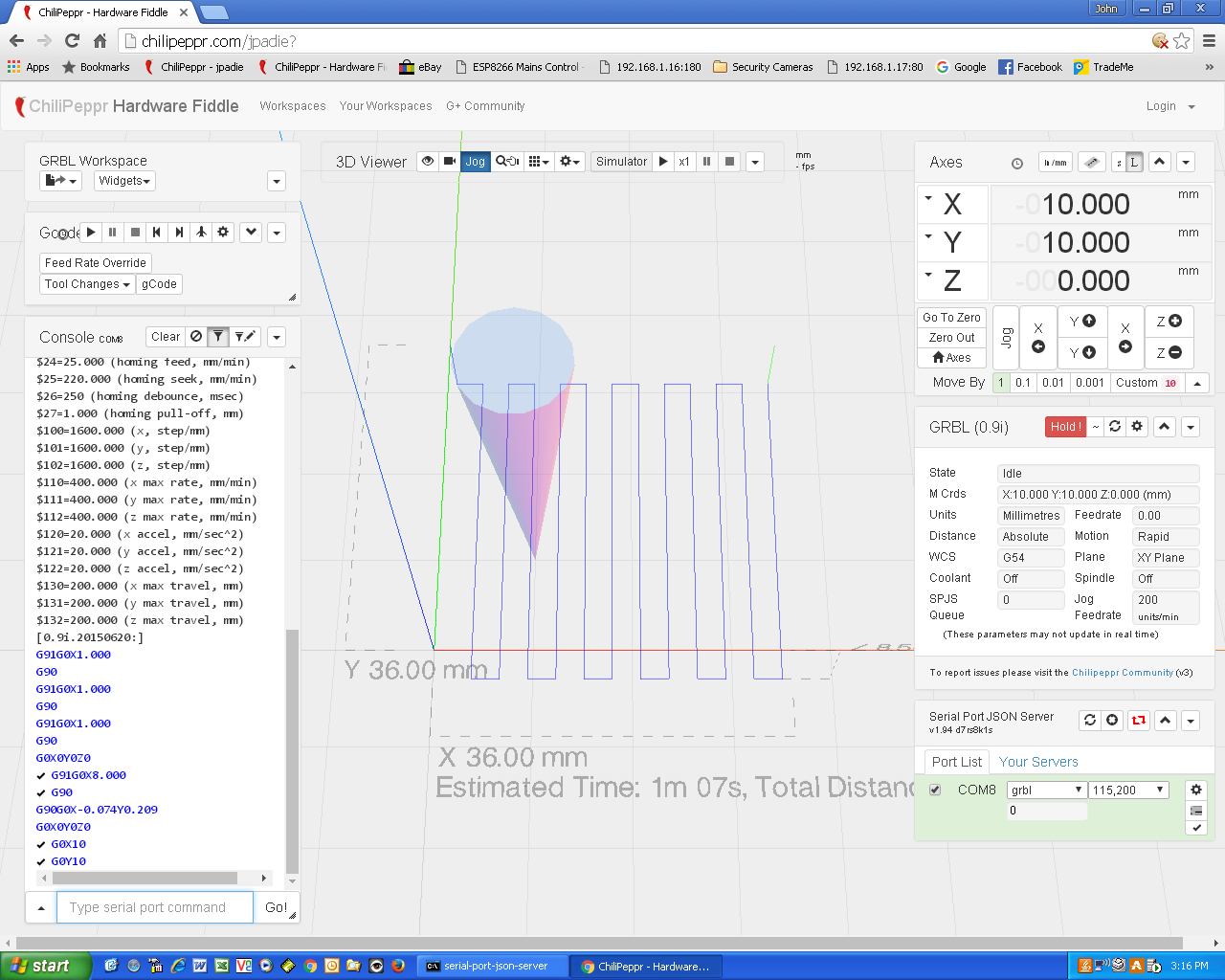Uncheck the COM8 serial port checkbox

tap(935, 790)
